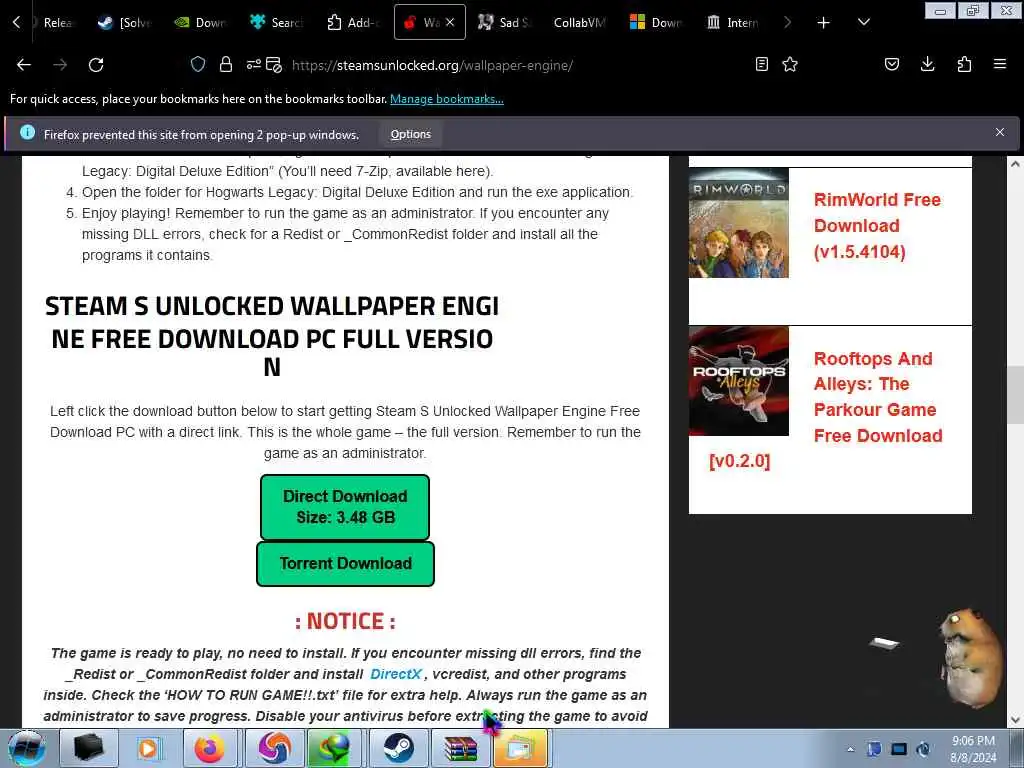
Task: Open the Firefox hamburger application menu
Action: (x=1000, y=64)
